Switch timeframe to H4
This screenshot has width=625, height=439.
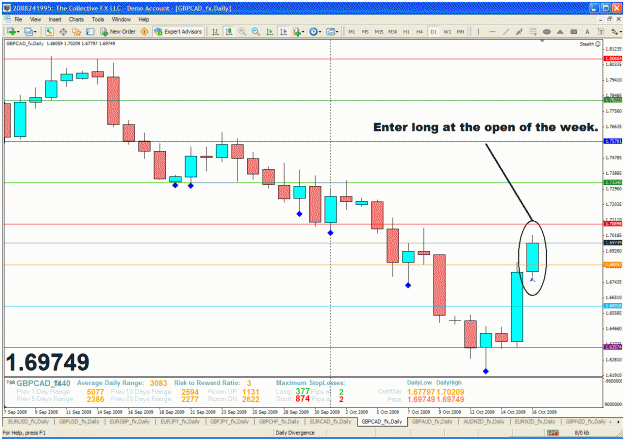pyautogui.click(x=419, y=31)
